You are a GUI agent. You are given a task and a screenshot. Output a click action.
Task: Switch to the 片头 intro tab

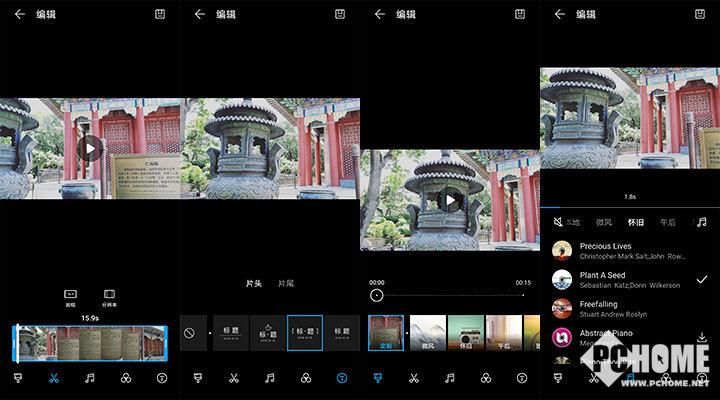coord(253,283)
